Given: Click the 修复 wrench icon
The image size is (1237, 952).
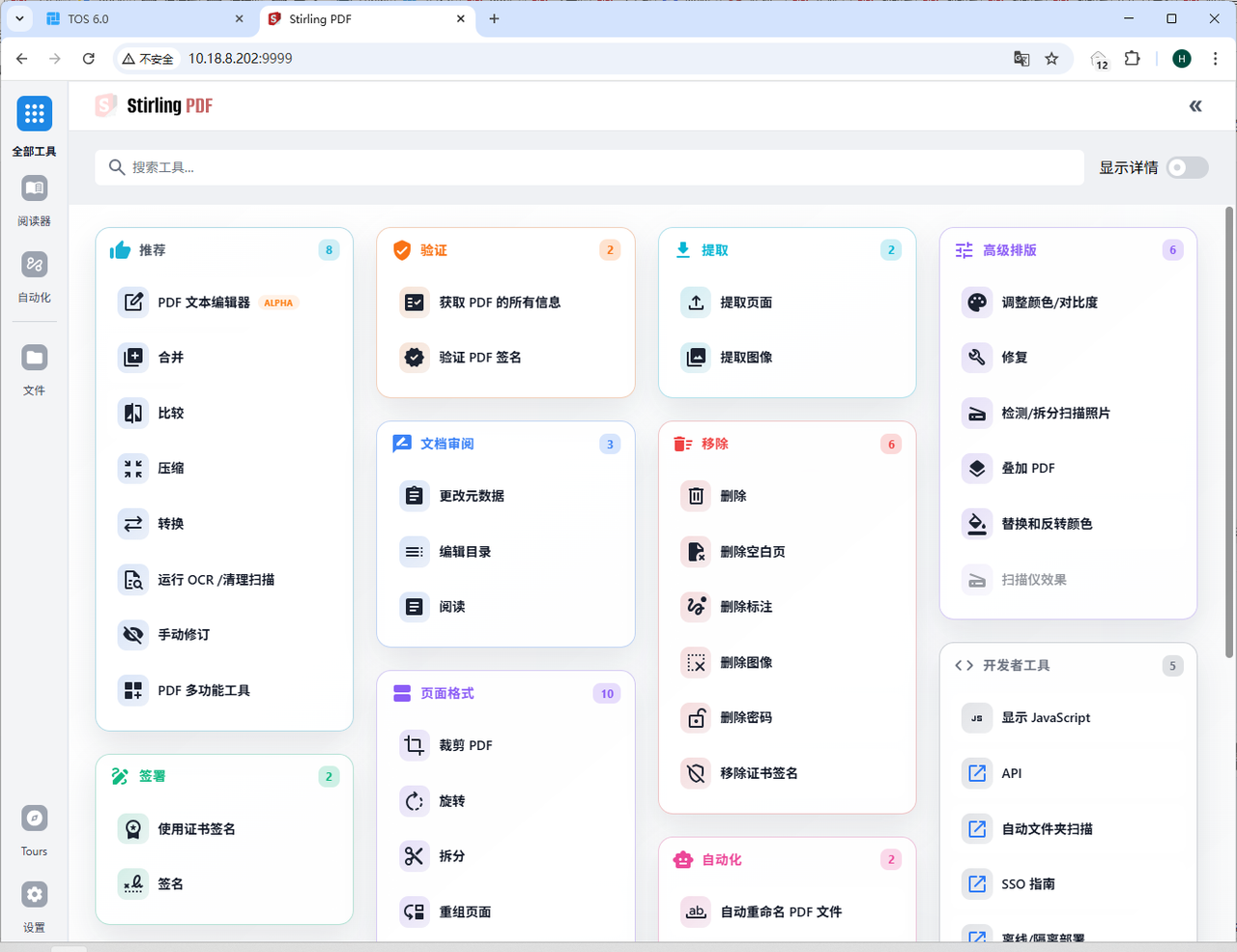Looking at the screenshot, I should pos(977,358).
